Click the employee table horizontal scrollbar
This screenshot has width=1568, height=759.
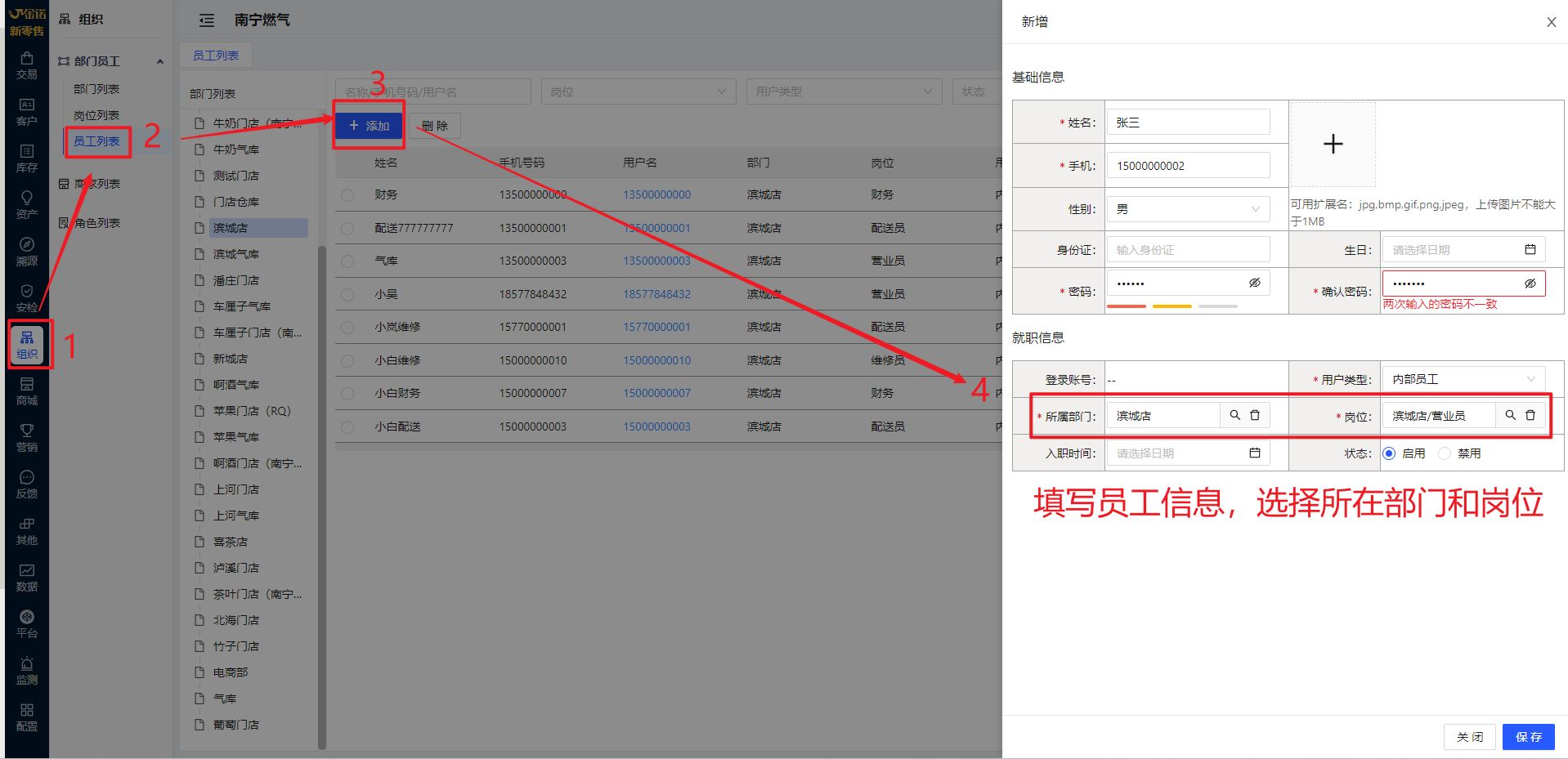pyautogui.click(x=669, y=447)
